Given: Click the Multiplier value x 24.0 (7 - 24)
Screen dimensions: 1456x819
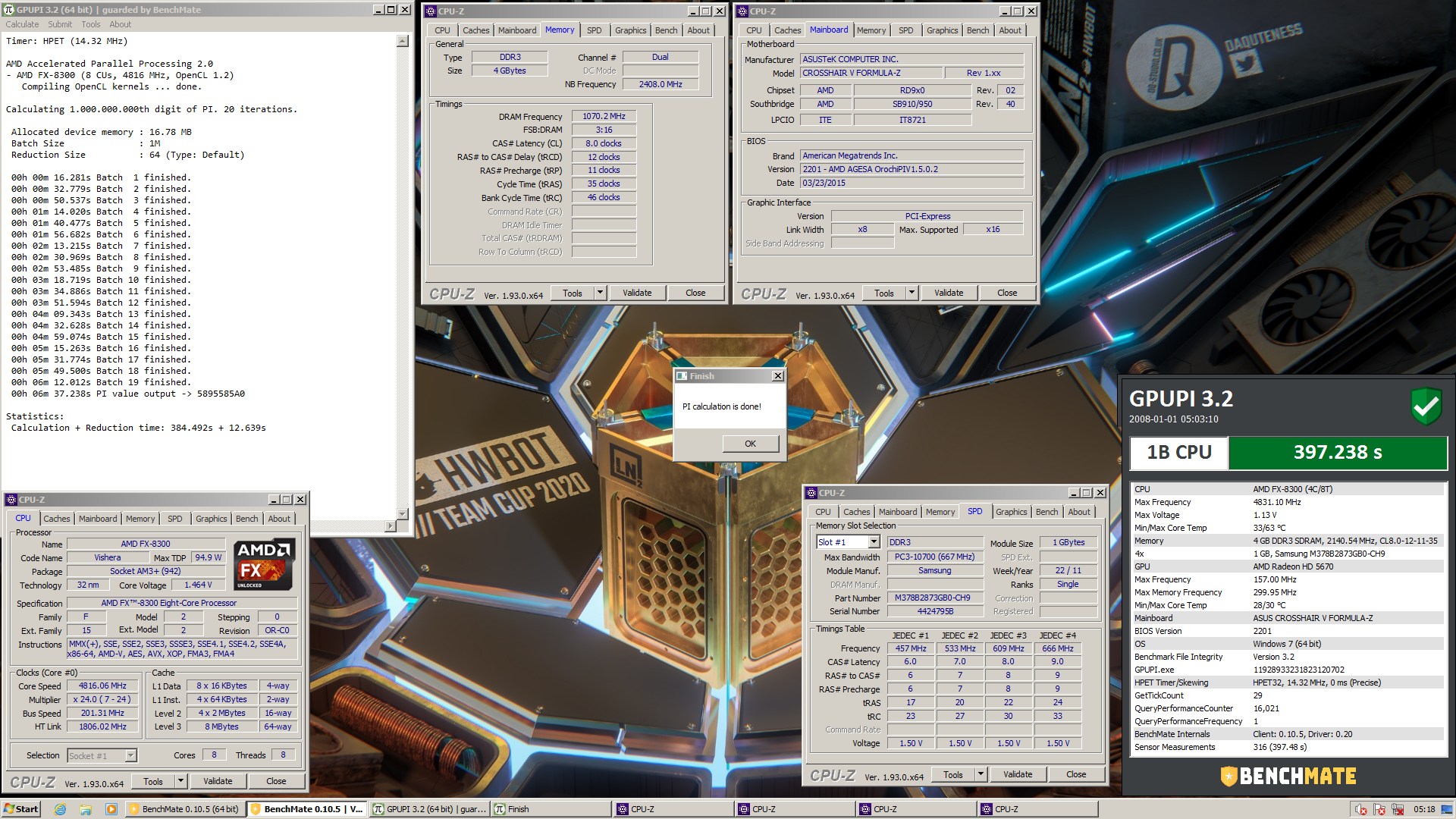Looking at the screenshot, I should 102,699.
